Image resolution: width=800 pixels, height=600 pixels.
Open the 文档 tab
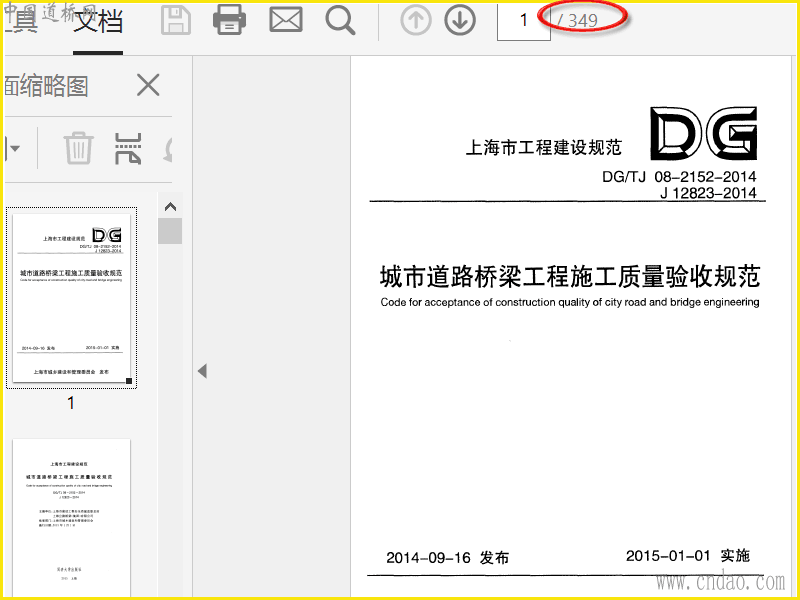pos(98,21)
